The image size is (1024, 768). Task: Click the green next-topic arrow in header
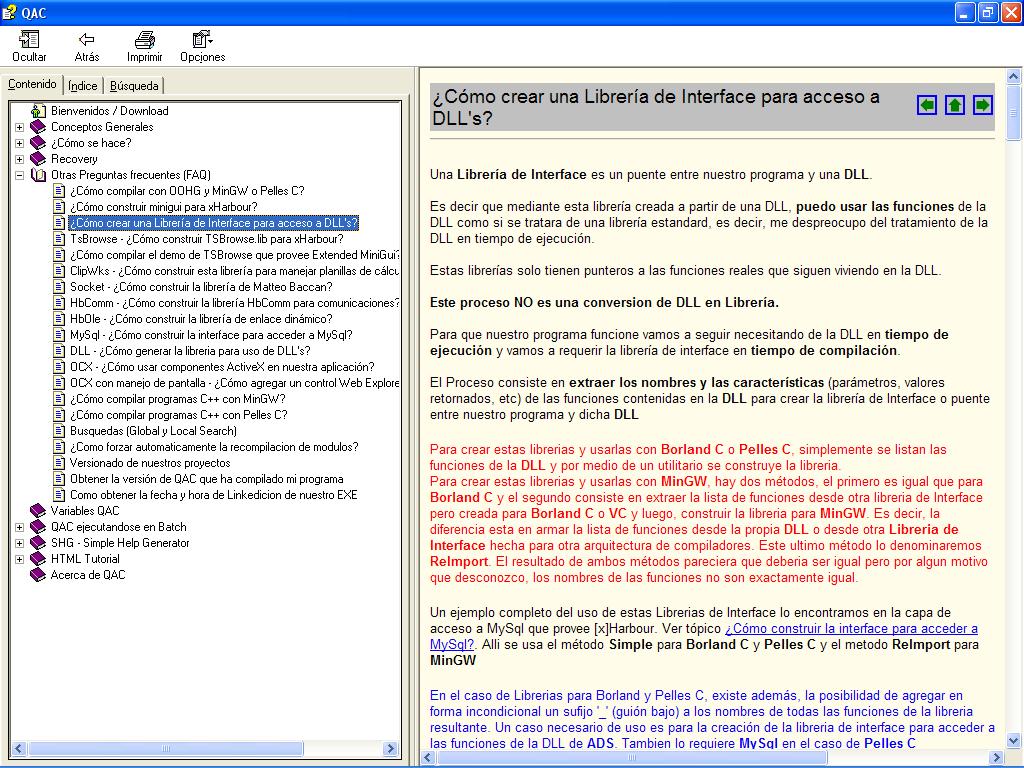982,104
